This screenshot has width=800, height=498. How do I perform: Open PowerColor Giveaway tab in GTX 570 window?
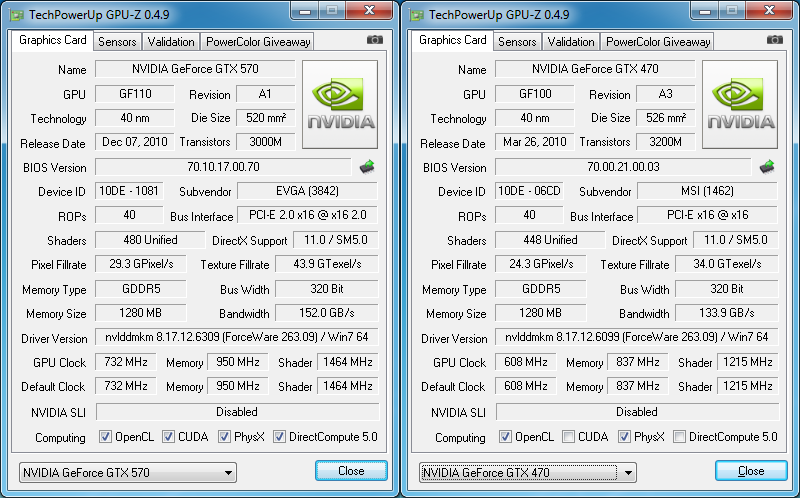258,42
